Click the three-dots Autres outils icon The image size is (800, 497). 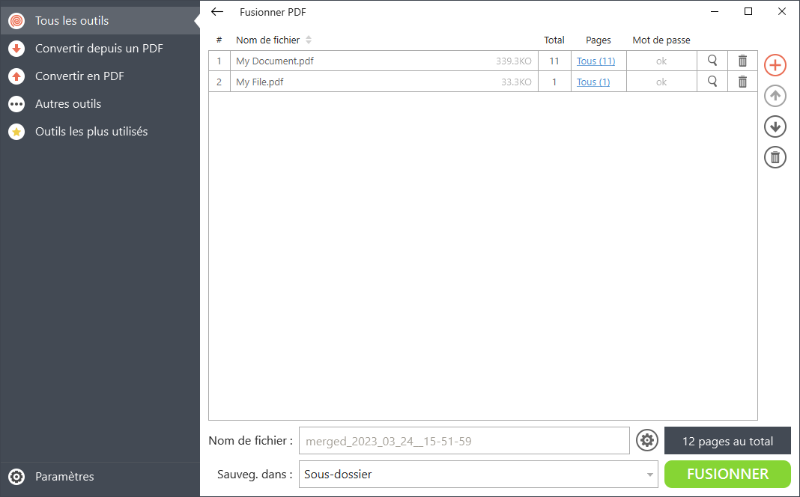(x=16, y=104)
